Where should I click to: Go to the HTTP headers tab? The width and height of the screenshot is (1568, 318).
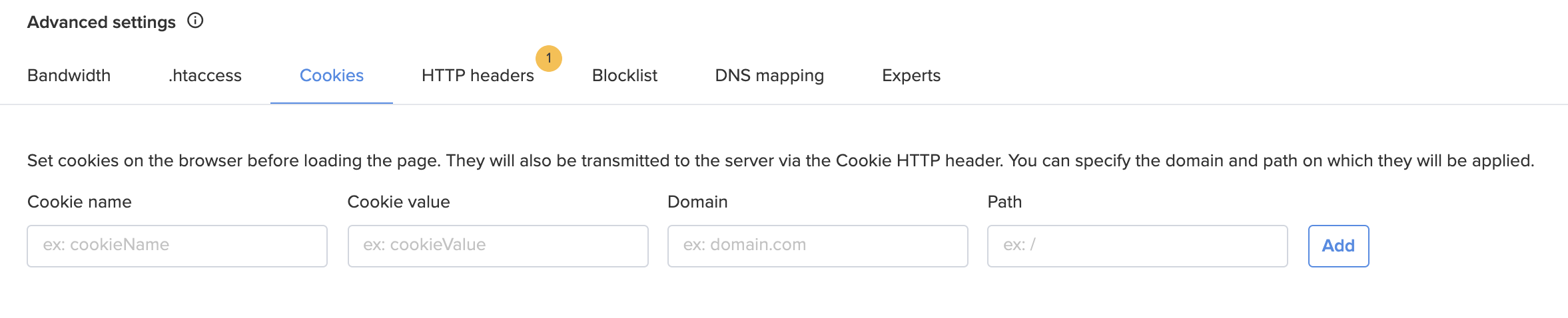tap(478, 75)
